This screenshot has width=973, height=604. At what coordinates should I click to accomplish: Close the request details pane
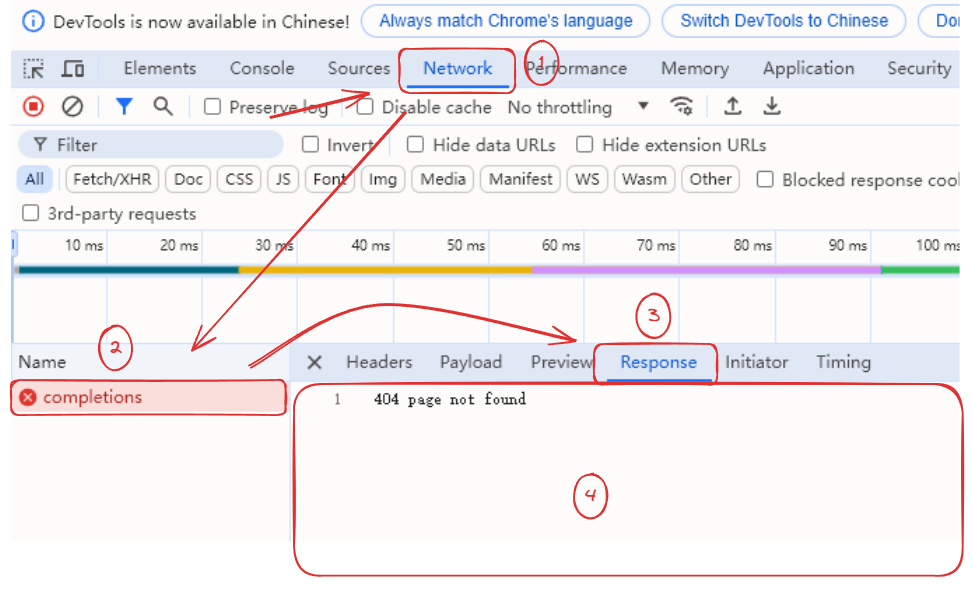click(x=314, y=362)
